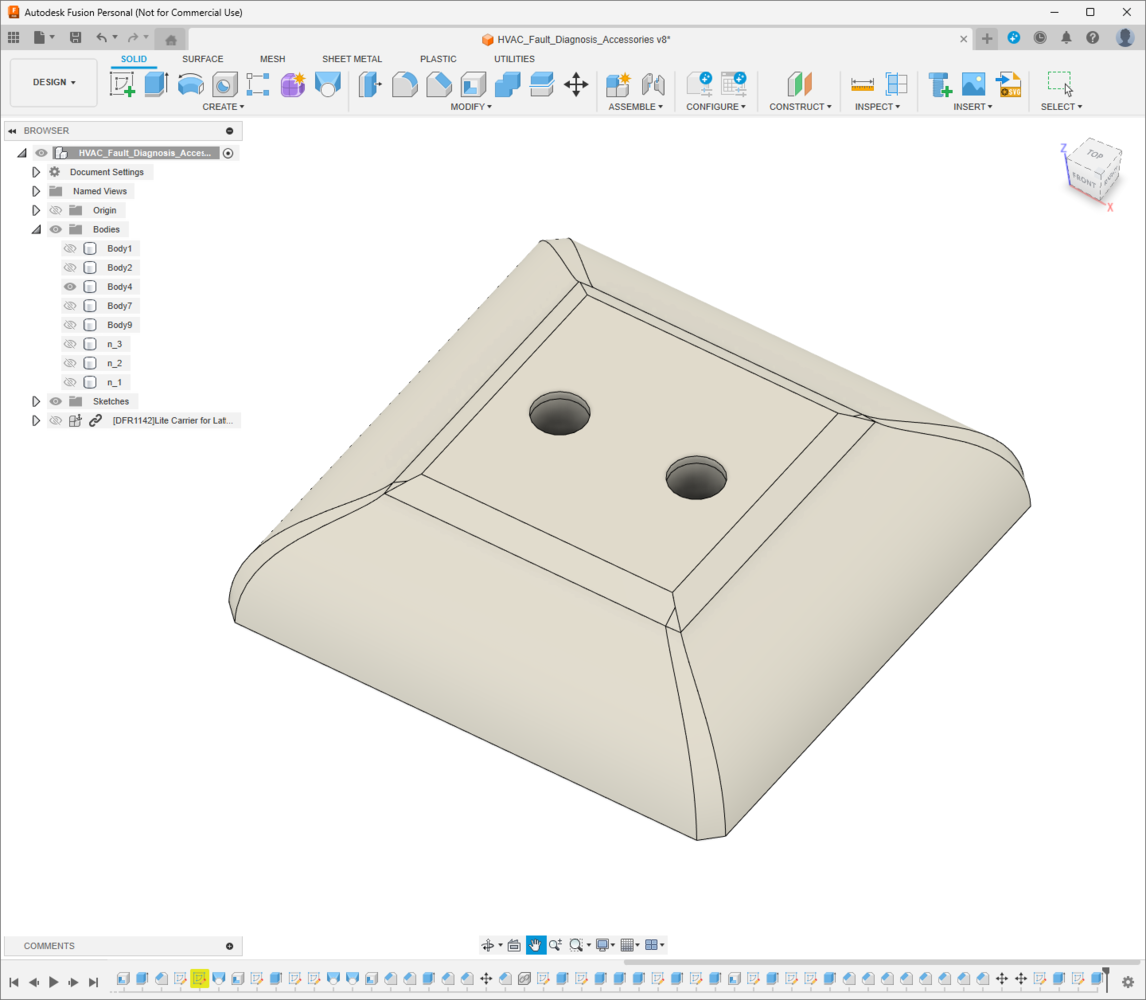Click the Undo arrow
This screenshot has width=1146, height=1000.
point(102,37)
